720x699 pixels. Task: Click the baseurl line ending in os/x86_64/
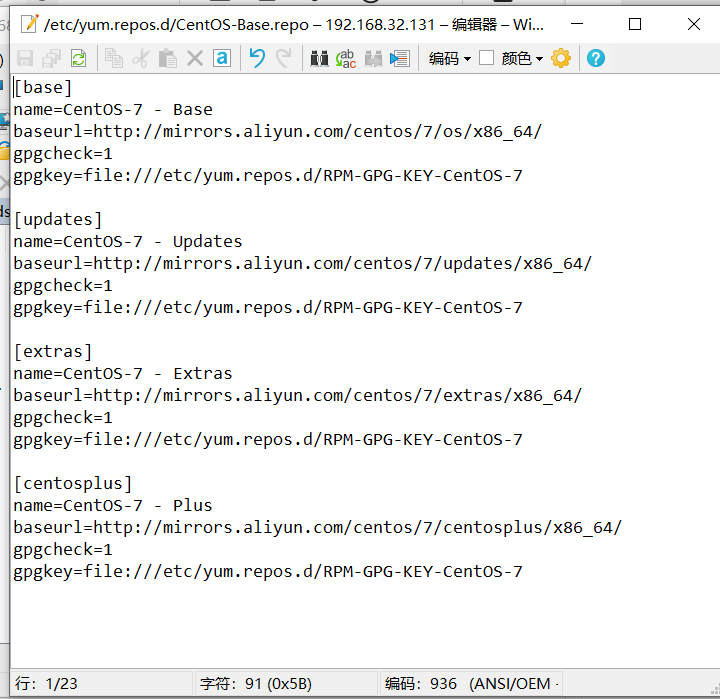coord(277,132)
